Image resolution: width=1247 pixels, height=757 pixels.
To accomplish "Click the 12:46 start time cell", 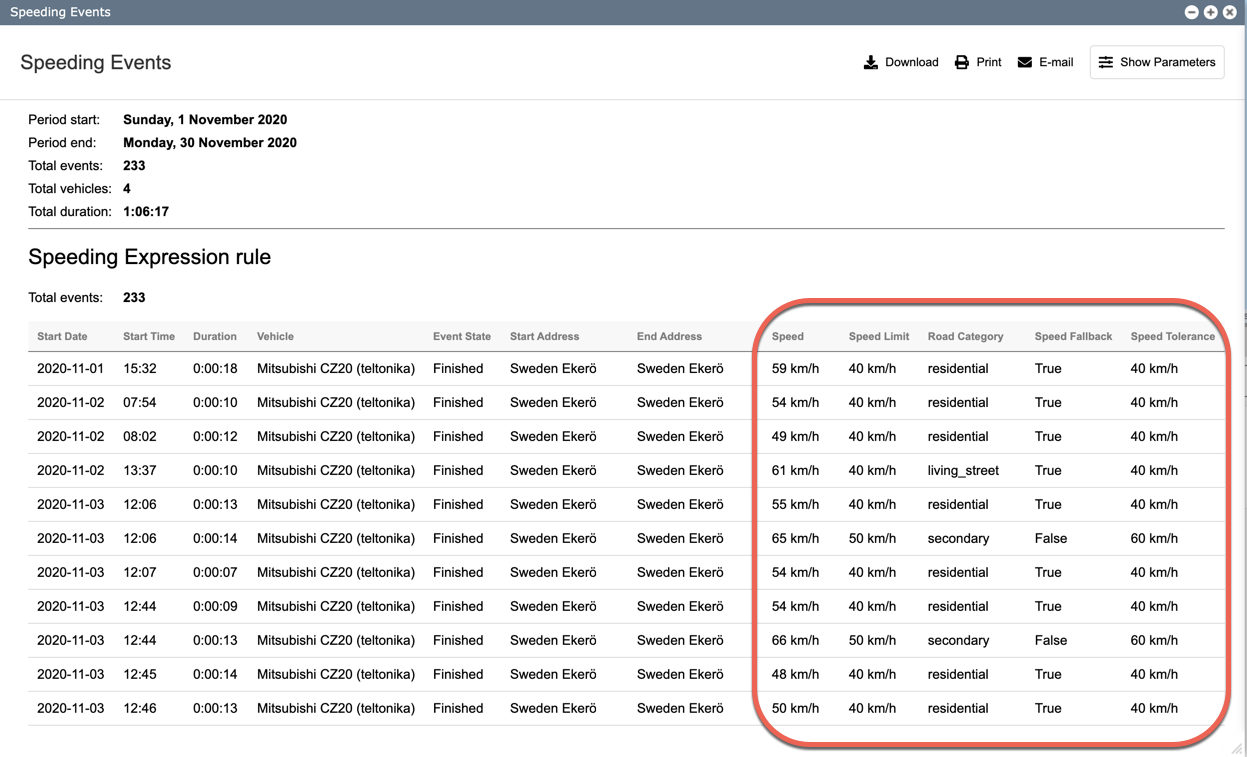I will pyautogui.click(x=140, y=709).
